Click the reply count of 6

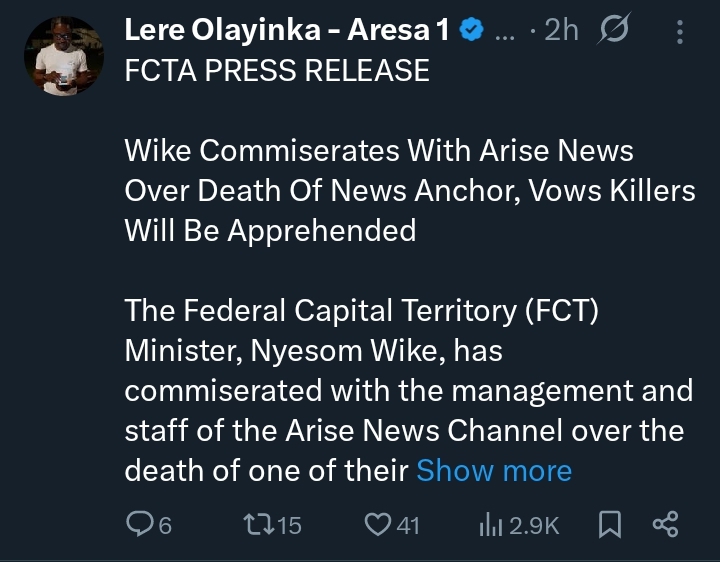[x=165, y=525]
